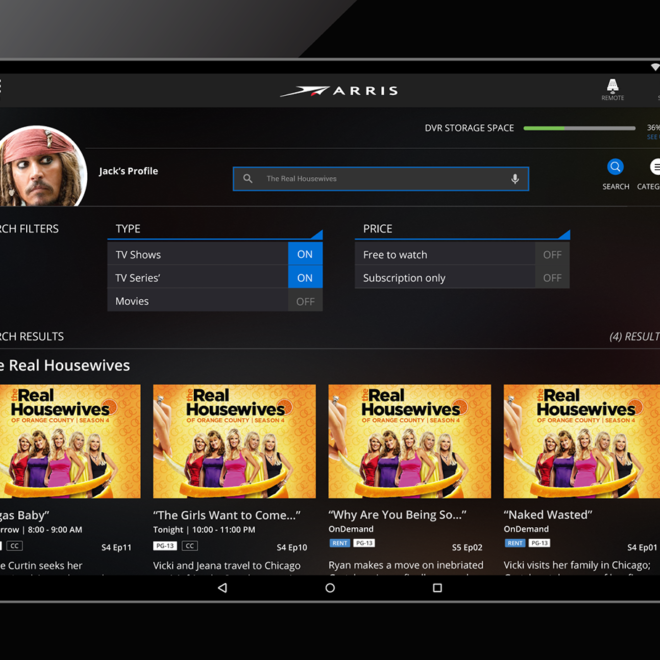Tap the Android recent apps square icon

(x=437, y=588)
